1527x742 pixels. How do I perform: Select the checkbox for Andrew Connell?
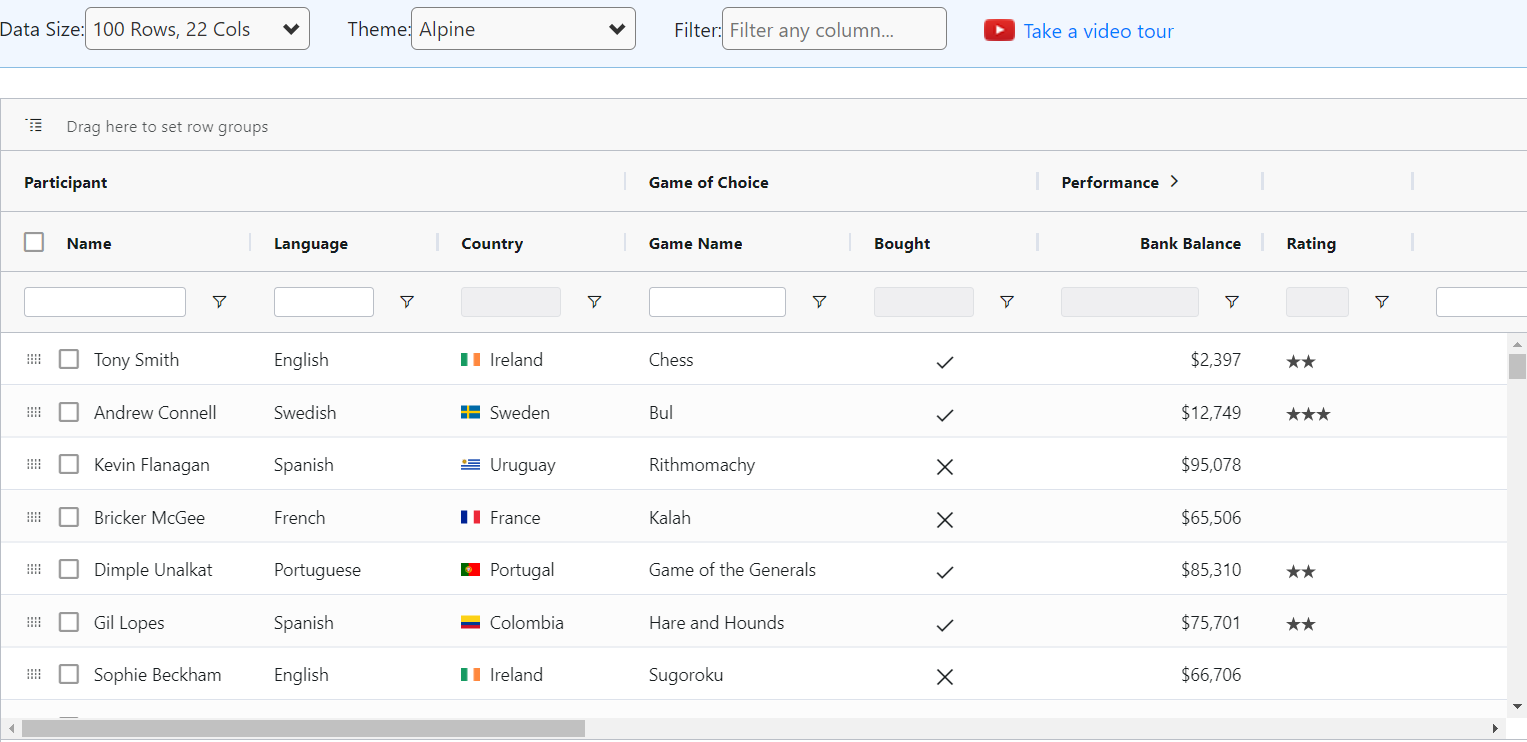tap(68, 411)
